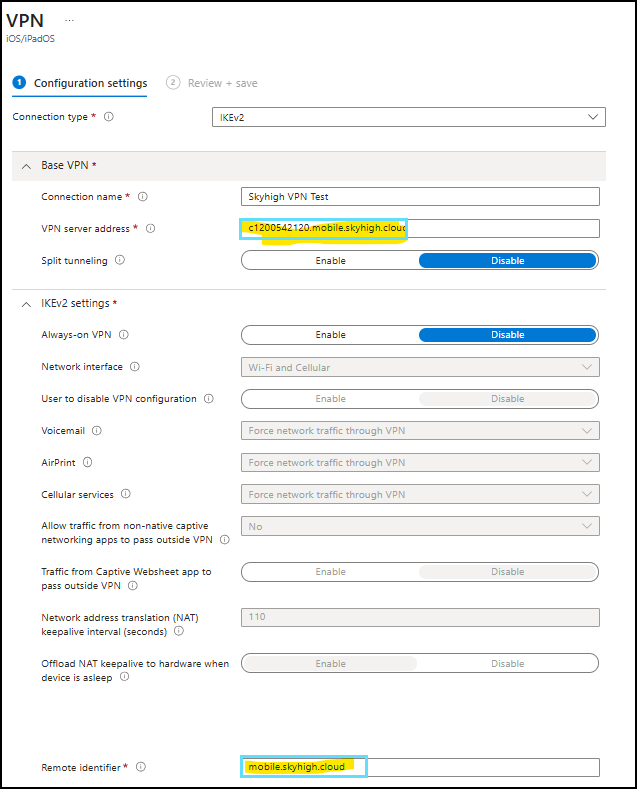
Task: Click the Remote identifier input field
Action: pos(420,767)
